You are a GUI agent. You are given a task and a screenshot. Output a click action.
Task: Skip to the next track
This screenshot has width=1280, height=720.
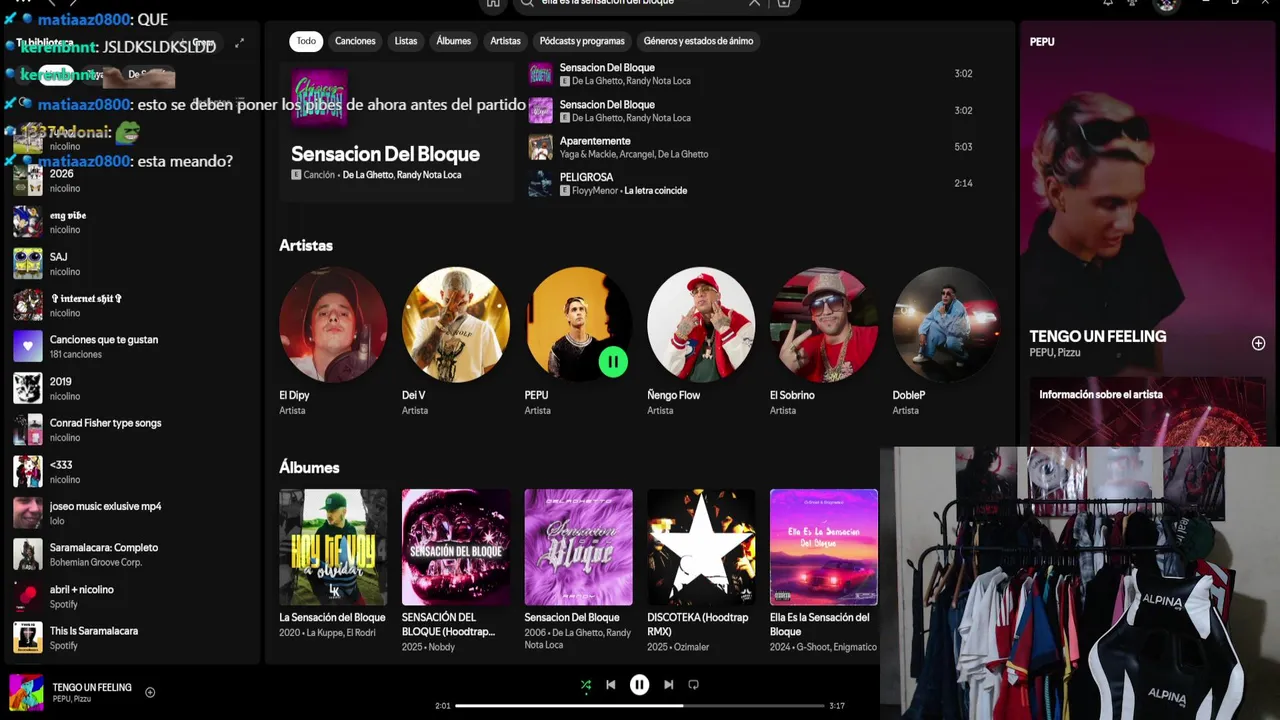(x=668, y=685)
